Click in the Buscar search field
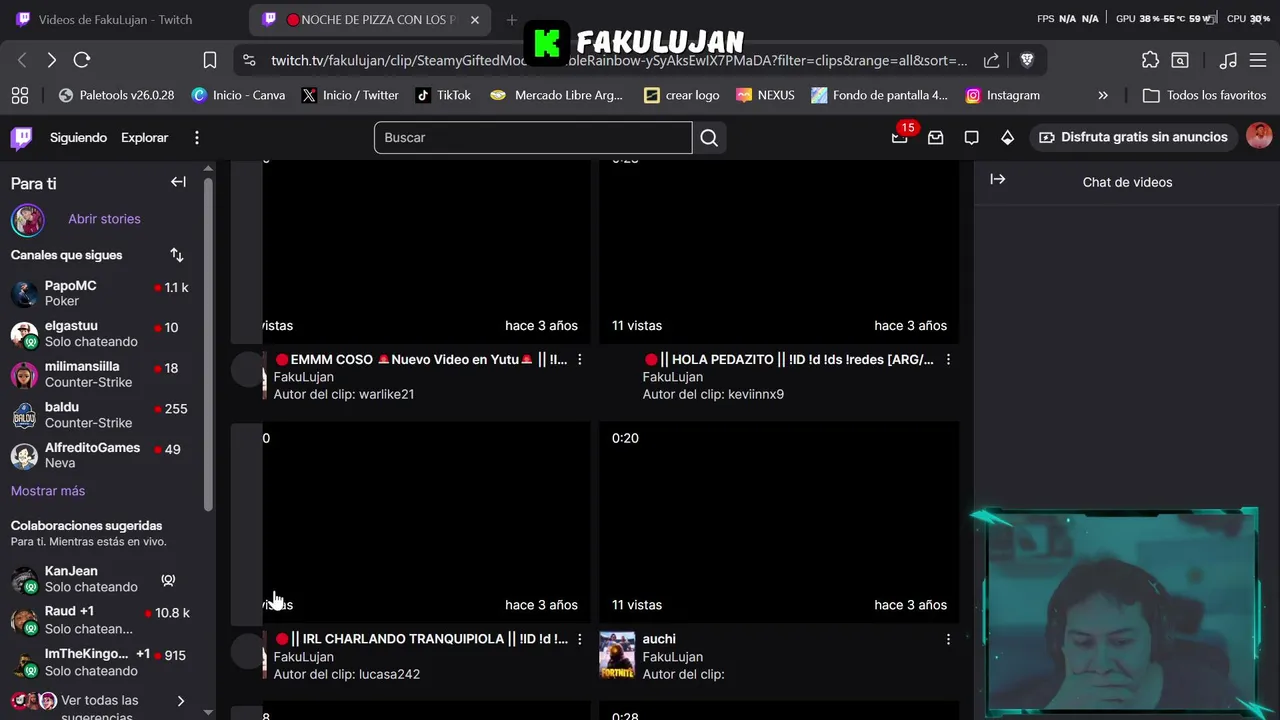The image size is (1280, 720). pos(533,138)
